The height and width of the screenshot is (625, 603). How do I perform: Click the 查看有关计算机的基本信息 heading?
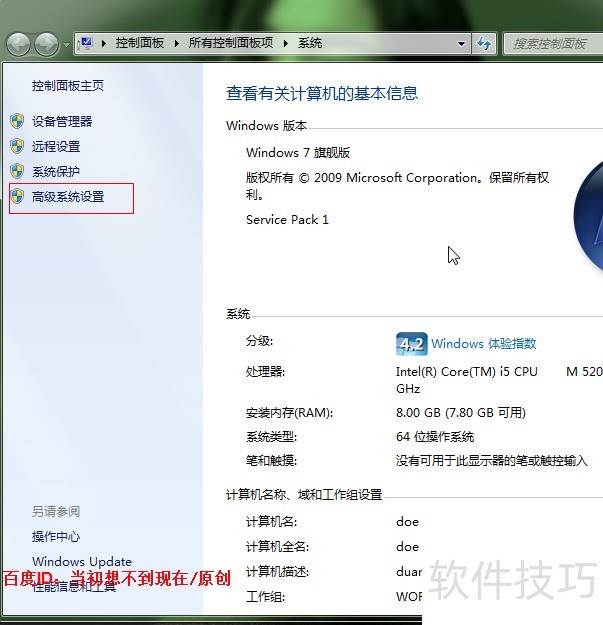(x=322, y=93)
